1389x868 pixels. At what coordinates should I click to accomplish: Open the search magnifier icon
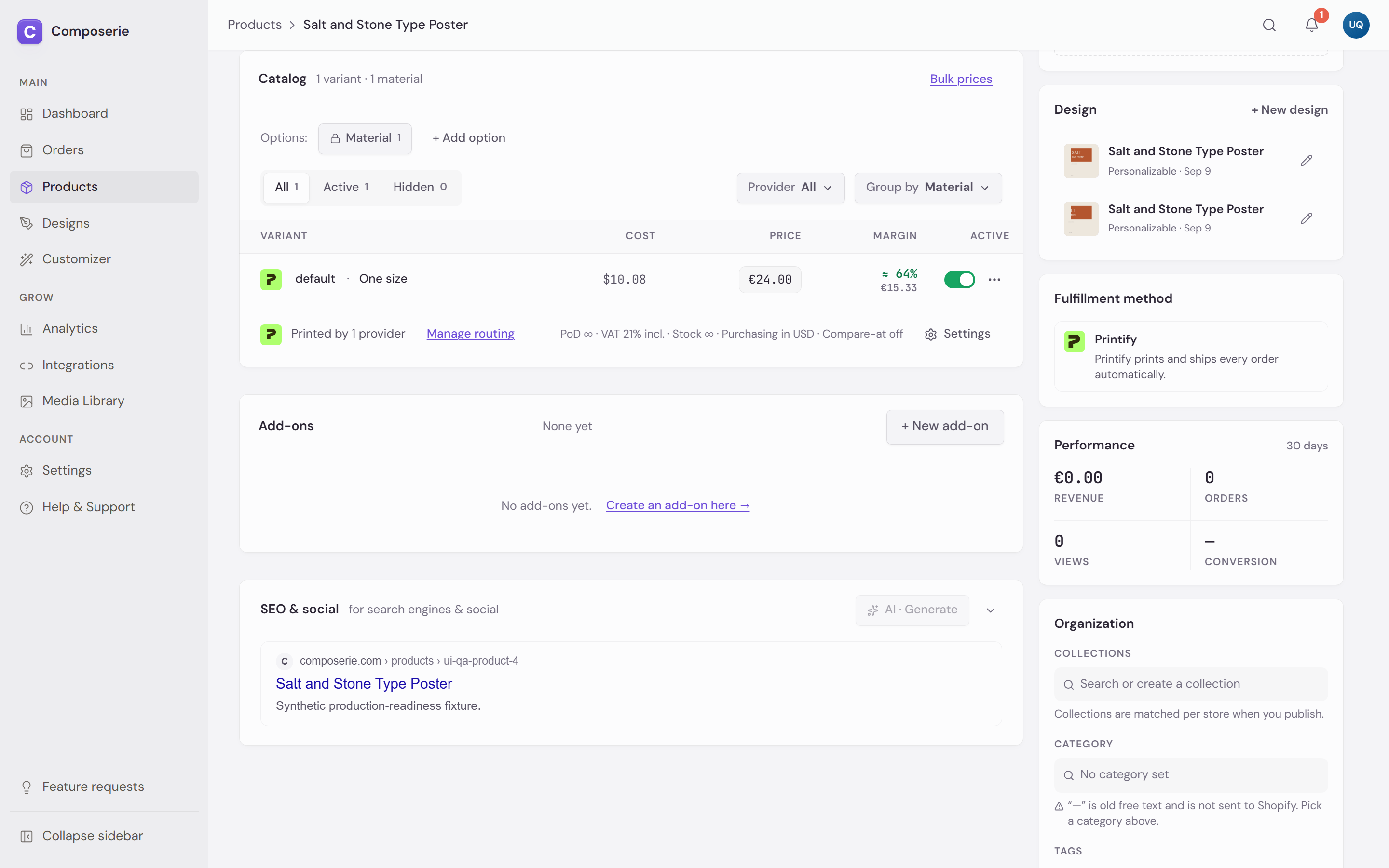(1269, 25)
